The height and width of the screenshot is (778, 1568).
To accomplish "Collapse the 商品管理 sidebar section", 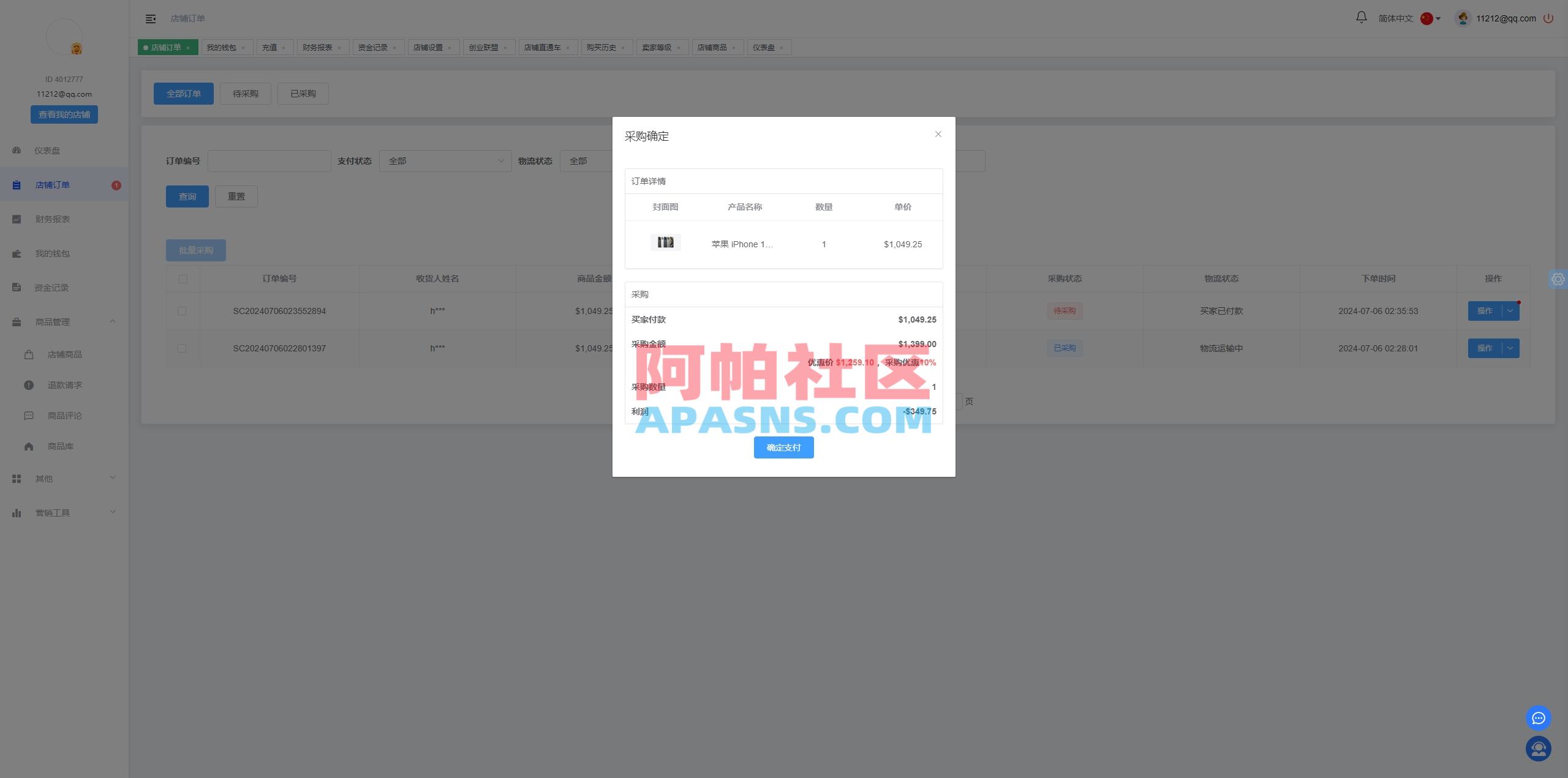I will [64, 321].
